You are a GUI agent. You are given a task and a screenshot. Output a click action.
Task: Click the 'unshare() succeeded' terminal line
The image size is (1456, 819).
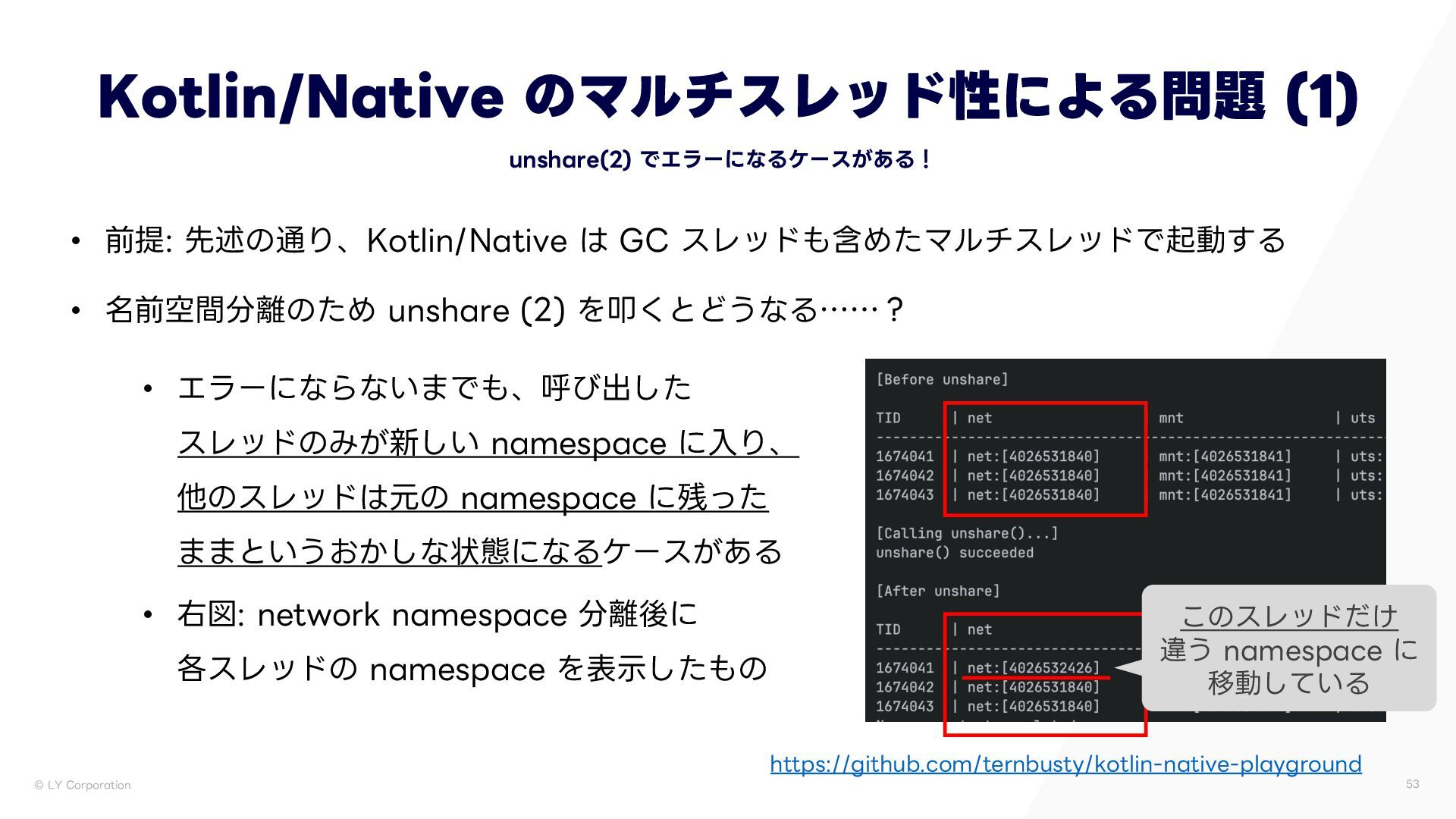coord(955,553)
